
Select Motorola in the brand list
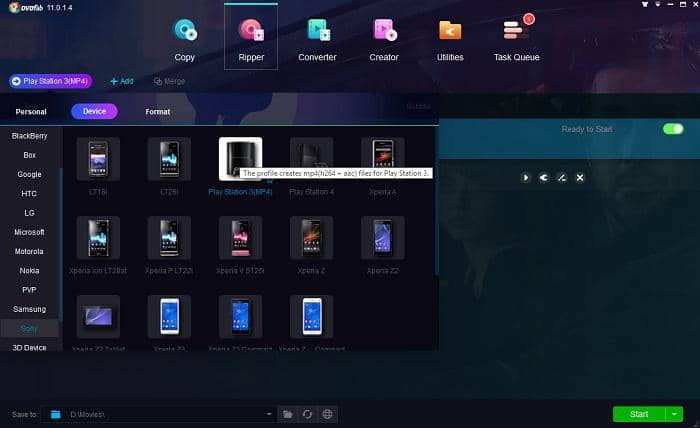click(29, 251)
